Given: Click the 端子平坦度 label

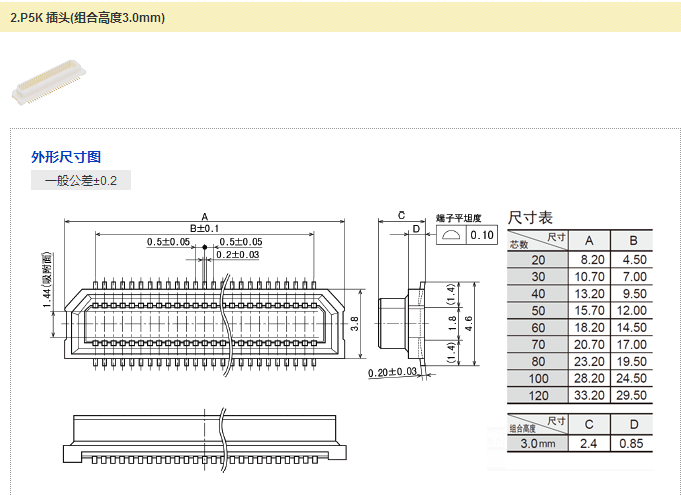Looking at the screenshot, I should click(x=459, y=217).
